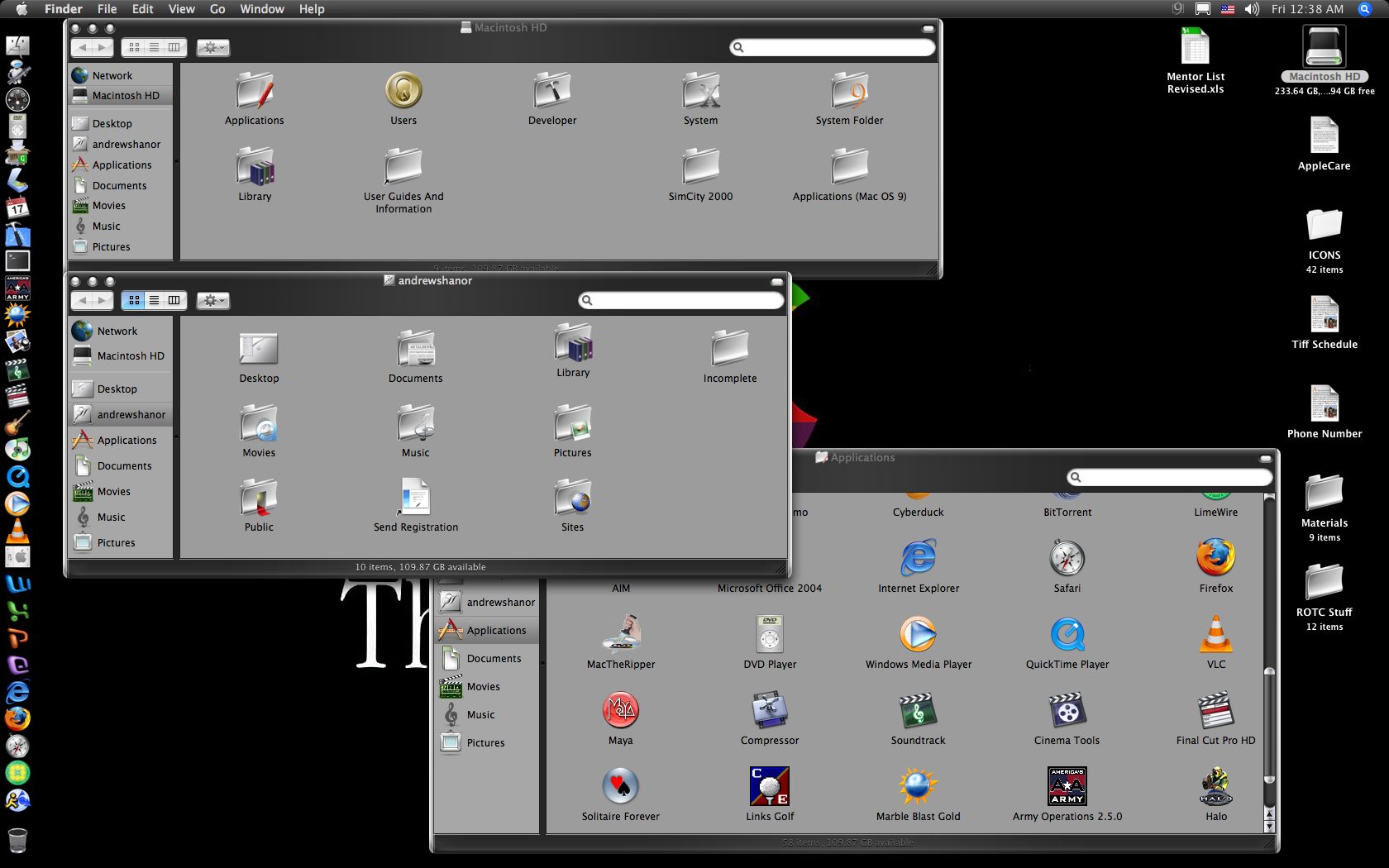Open the File menu
1389x868 pixels.
(x=107, y=9)
